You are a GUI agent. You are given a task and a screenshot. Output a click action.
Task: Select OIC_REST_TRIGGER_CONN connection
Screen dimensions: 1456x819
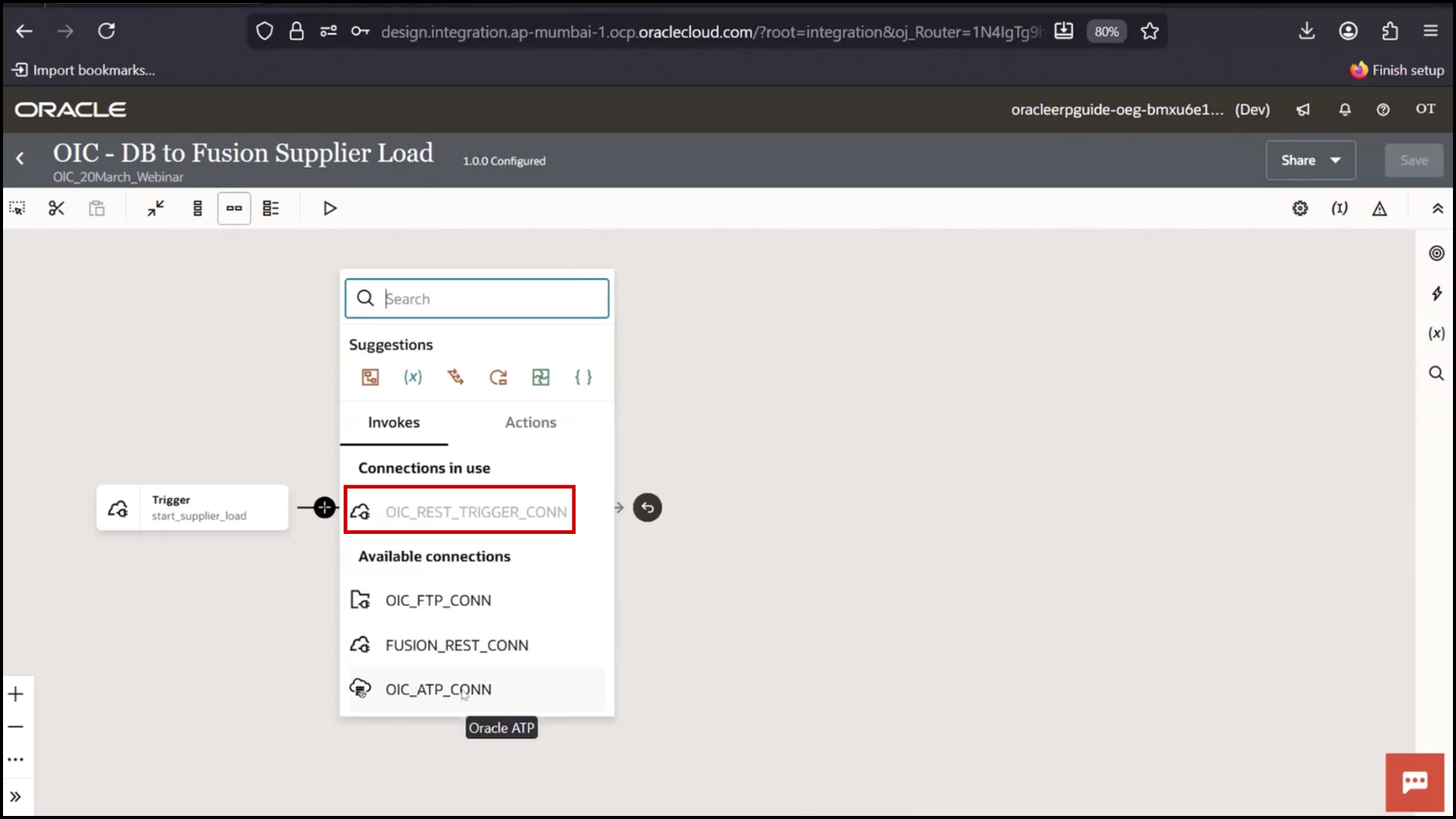click(460, 511)
